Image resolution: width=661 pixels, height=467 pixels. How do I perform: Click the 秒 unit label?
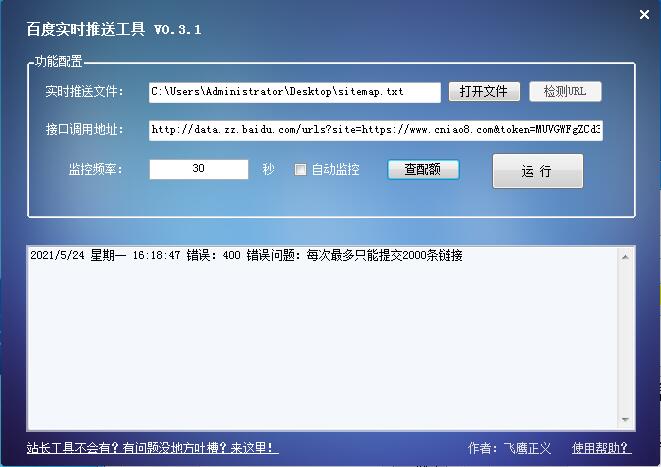pos(268,169)
